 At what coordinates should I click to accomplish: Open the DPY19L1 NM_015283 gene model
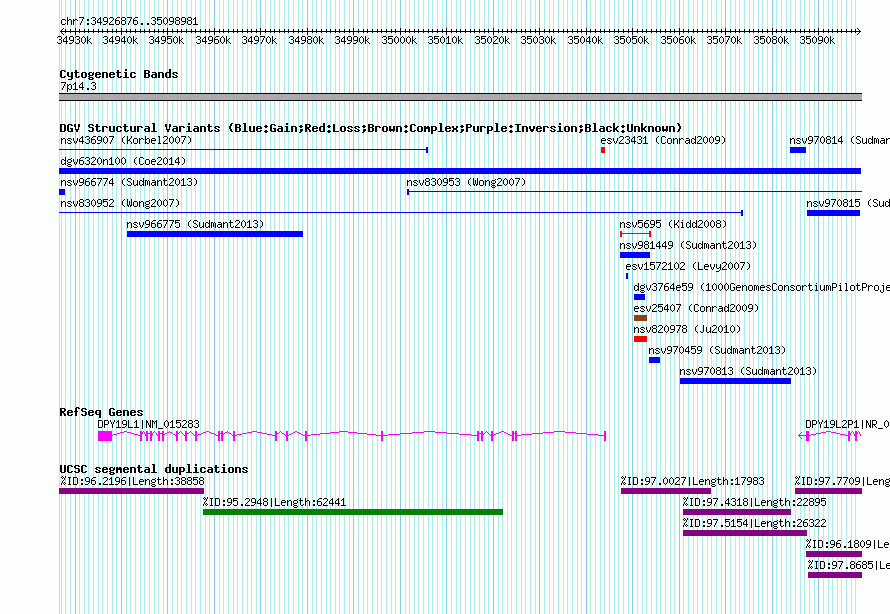[350, 435]
